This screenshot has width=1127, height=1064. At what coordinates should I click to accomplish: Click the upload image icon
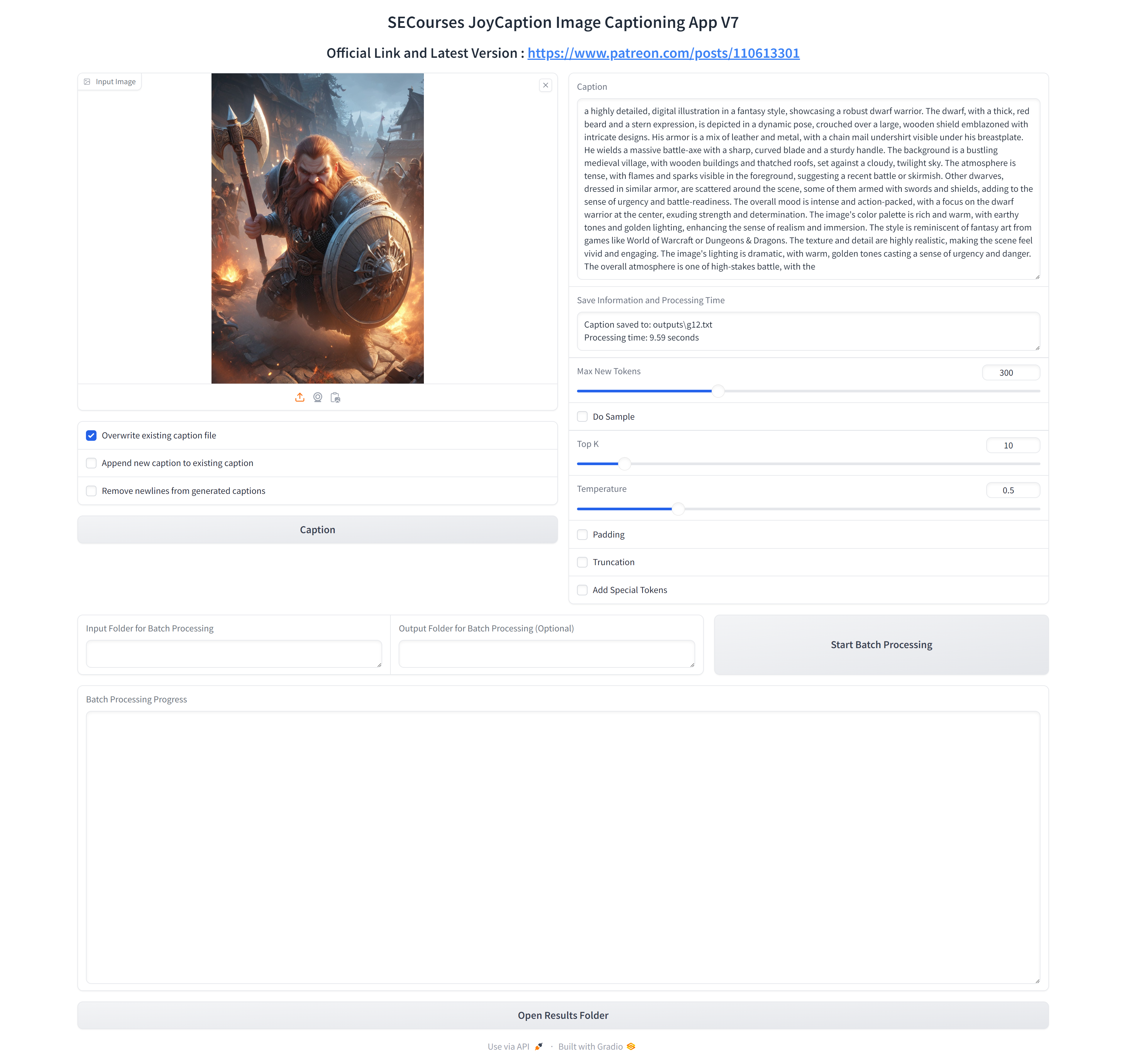(x=300, y=397)
